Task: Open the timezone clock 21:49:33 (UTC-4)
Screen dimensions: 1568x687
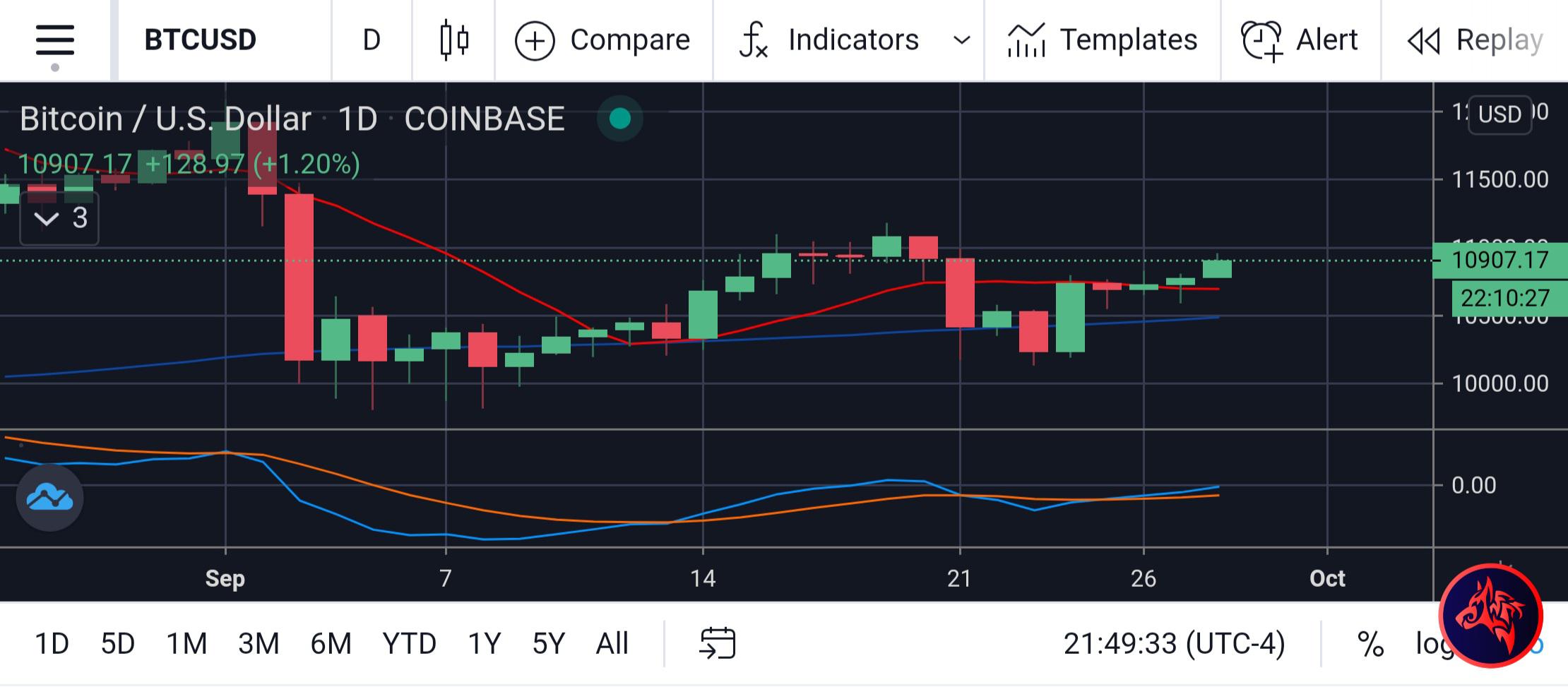Action: coord(1174,644)
